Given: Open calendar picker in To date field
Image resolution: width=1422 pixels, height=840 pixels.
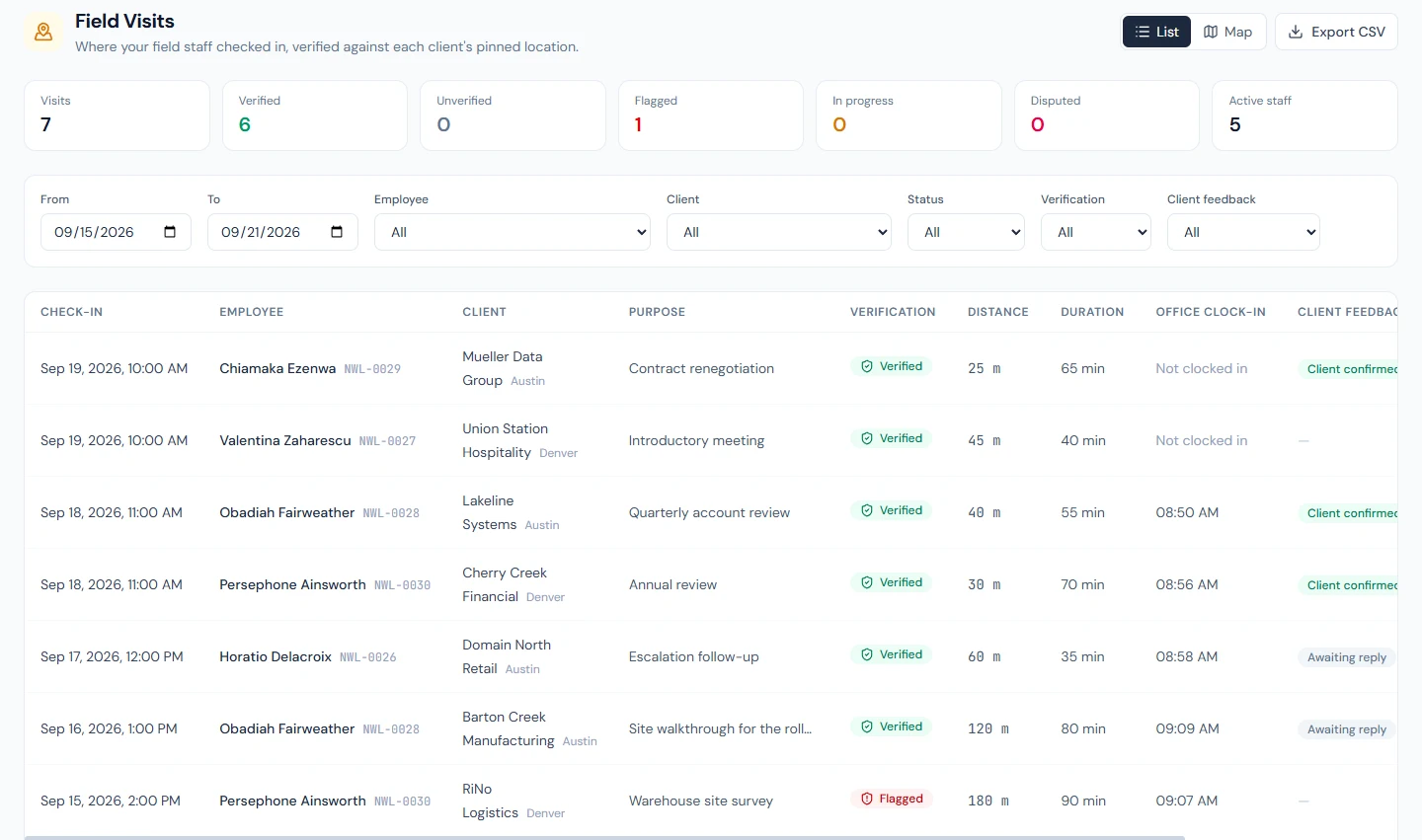Looking at the screenshot, I should click(x=337, y=232).
